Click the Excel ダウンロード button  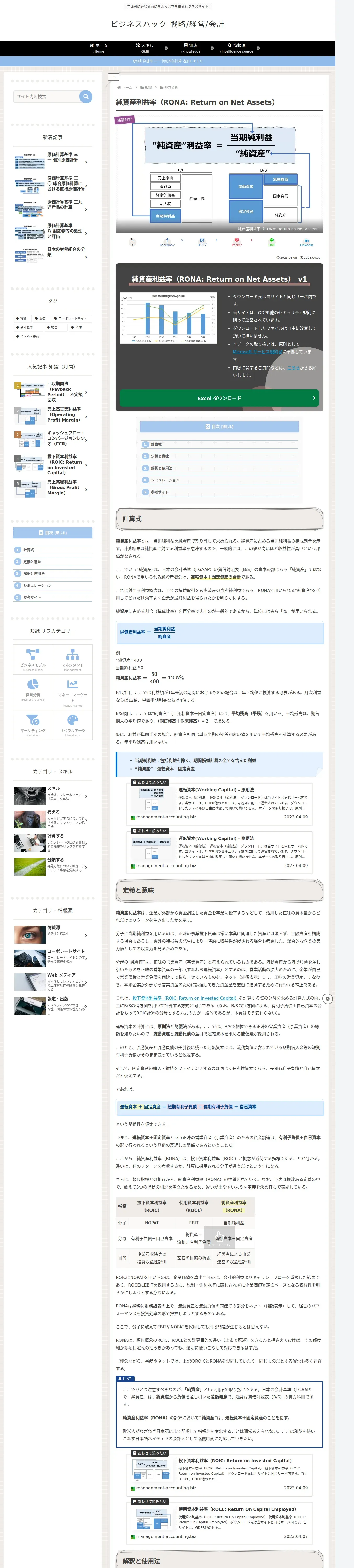[x=219, y=398]
